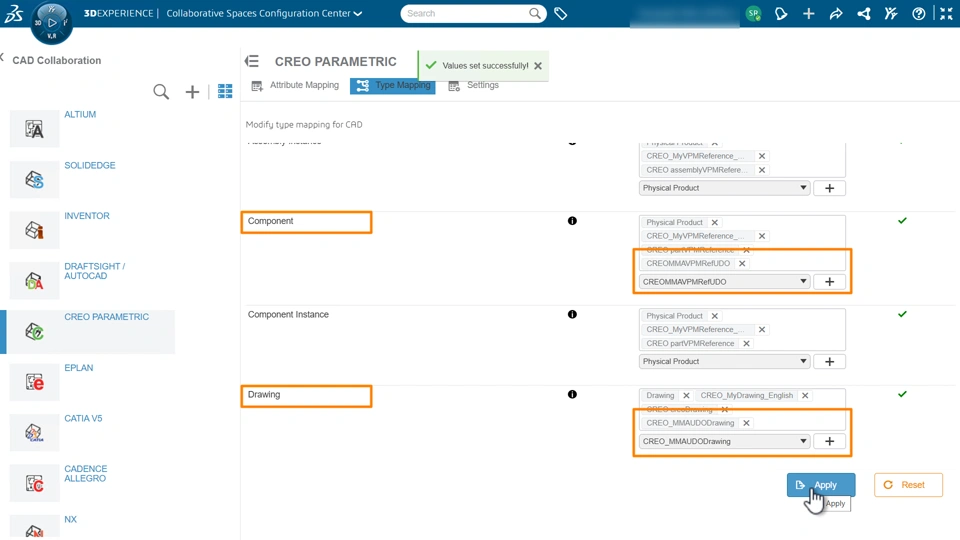
Task: Select the CATIA V5 connector icon
Action: pyautogui.click(x=34, y=433)
